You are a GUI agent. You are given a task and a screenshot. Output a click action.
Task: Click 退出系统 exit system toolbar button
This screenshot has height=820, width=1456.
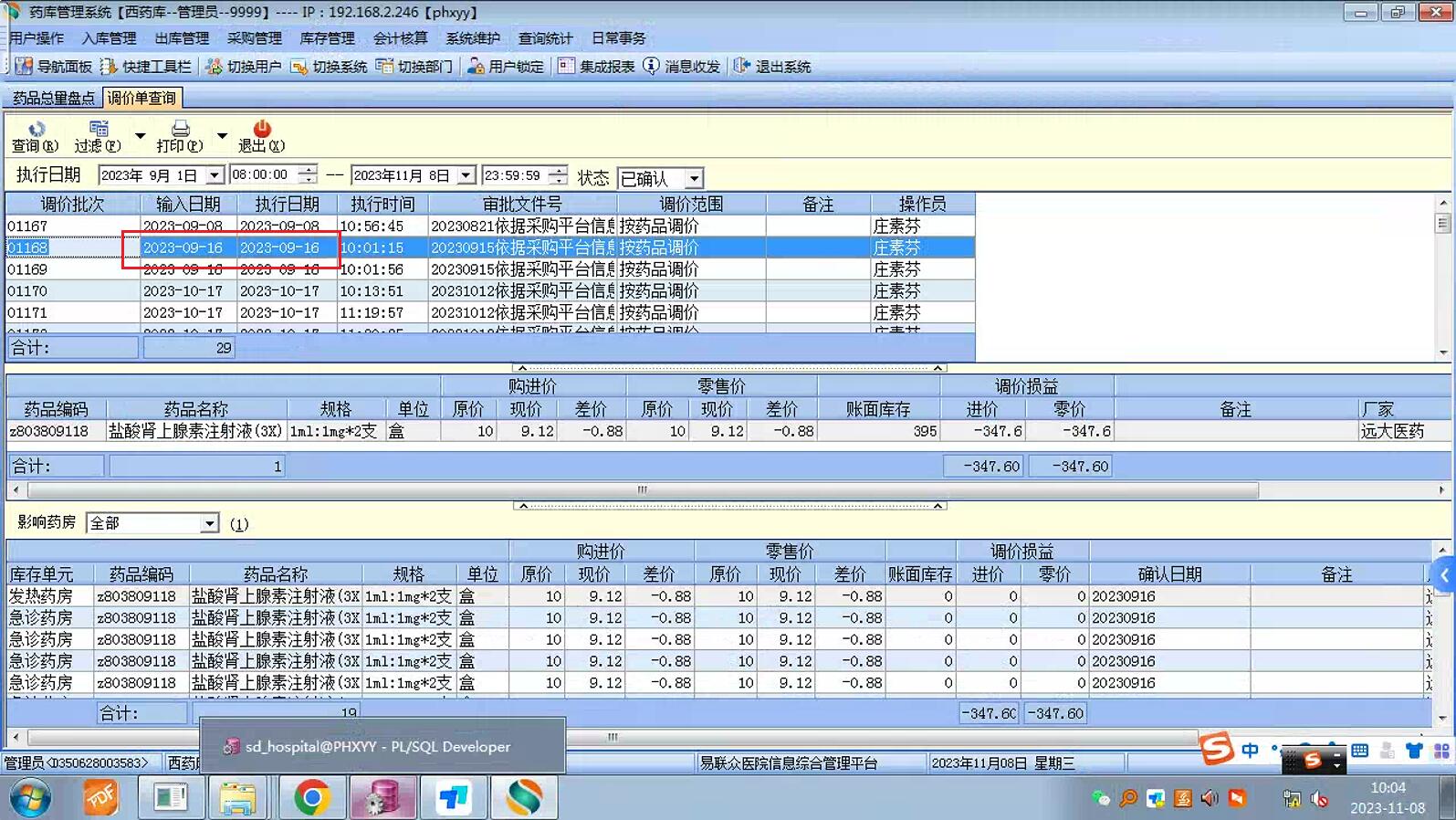point(772,67)
